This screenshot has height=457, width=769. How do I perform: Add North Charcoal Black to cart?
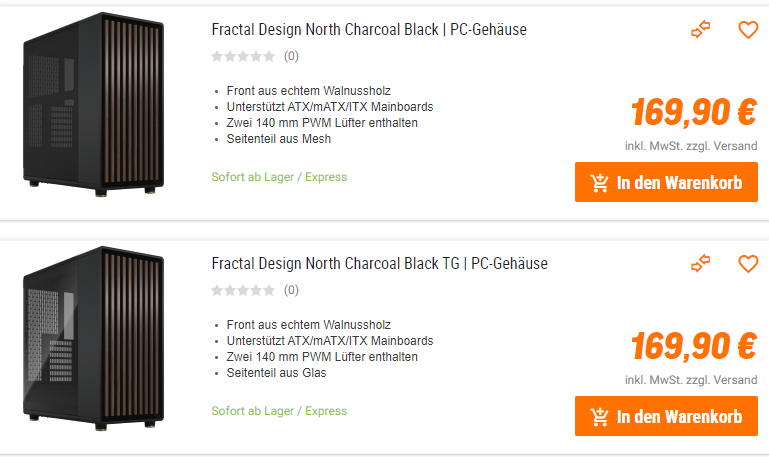(666, 183)
